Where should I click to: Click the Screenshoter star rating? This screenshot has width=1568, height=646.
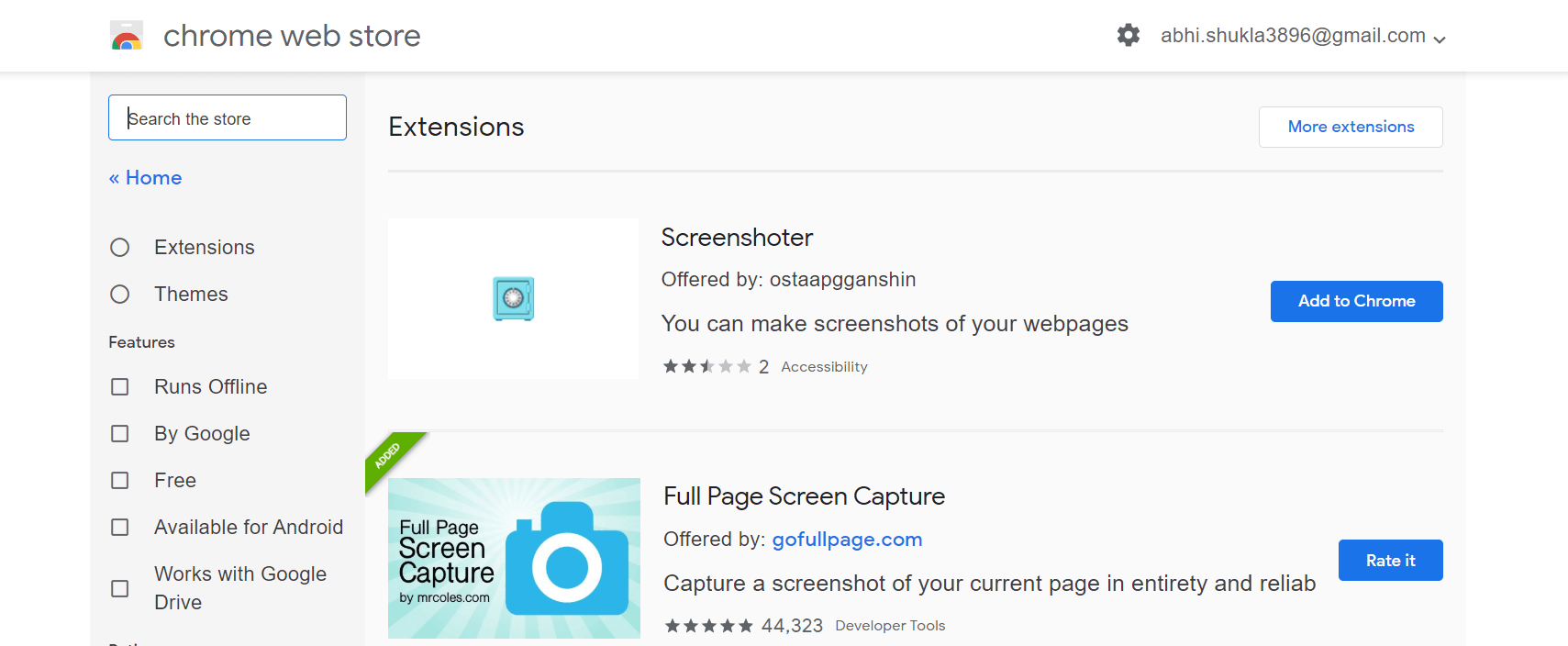[707, 366]
